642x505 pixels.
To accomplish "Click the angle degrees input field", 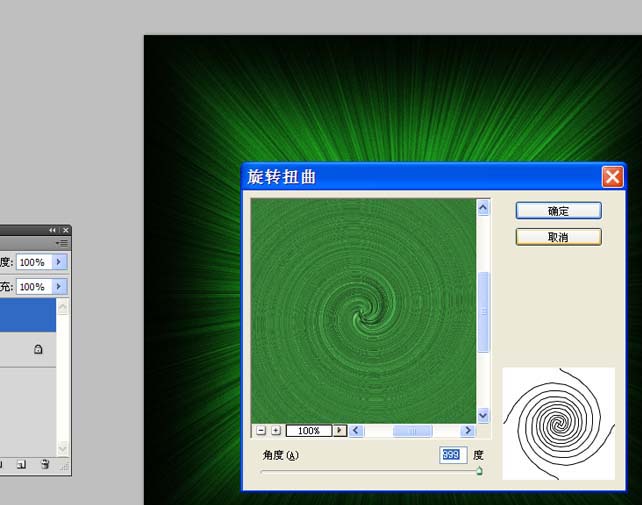I will [x=453, y=455].
